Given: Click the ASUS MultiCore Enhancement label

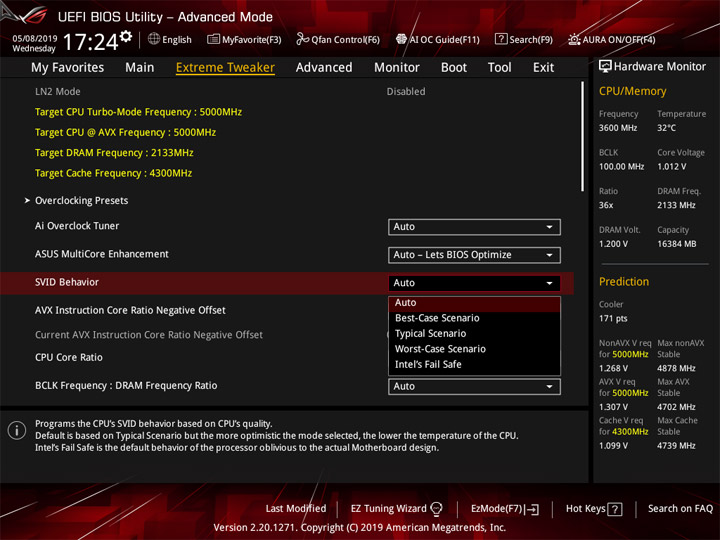Looking at the screenshot, I should 102,254.
